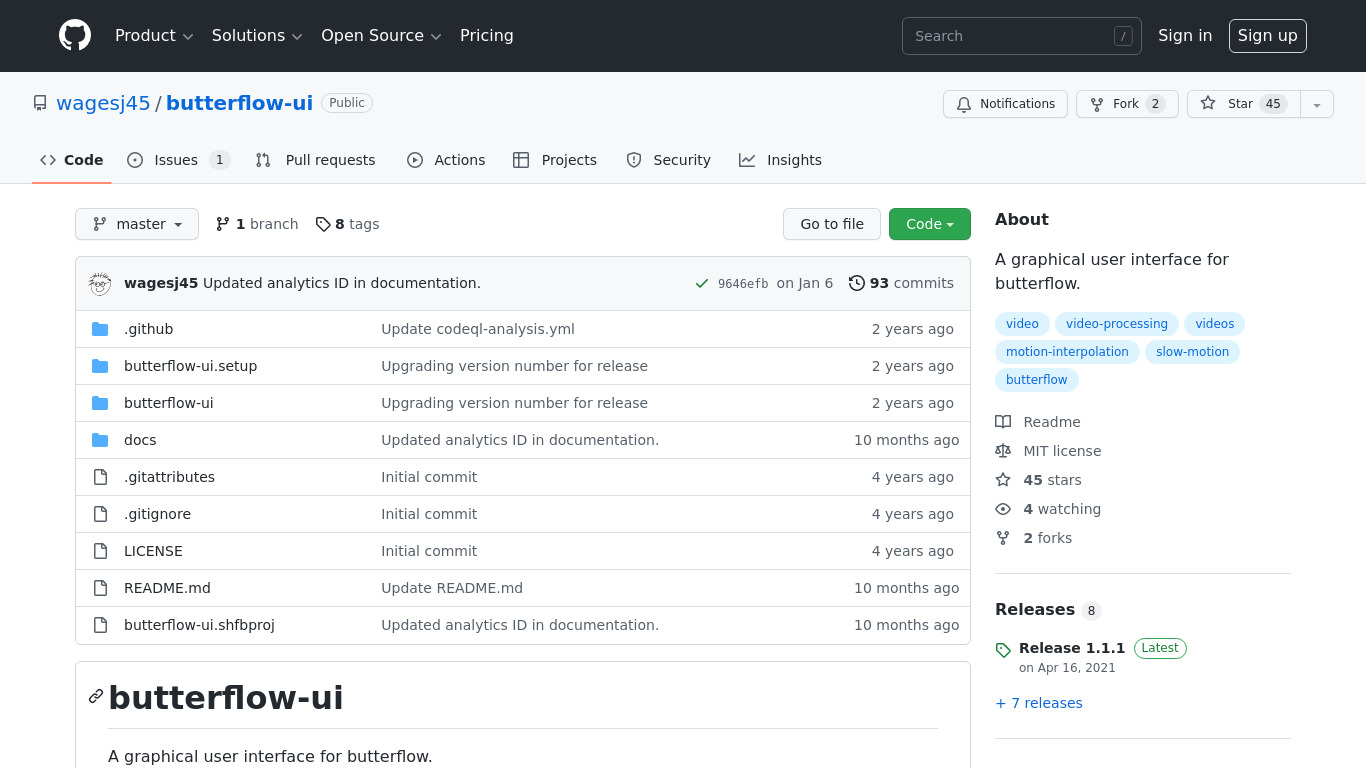Open the Release 1.1.1 link

coord(1072,648)
